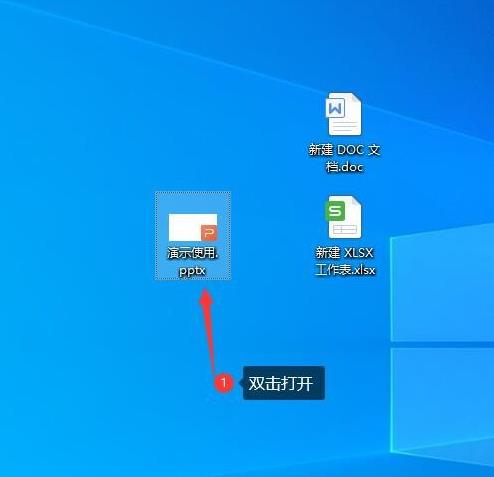The width and height of the screenshot is (494, 477).
Task: Click the 新建 XLSX 工作表.xlsx file name text
Action: [x=345, y=261]
